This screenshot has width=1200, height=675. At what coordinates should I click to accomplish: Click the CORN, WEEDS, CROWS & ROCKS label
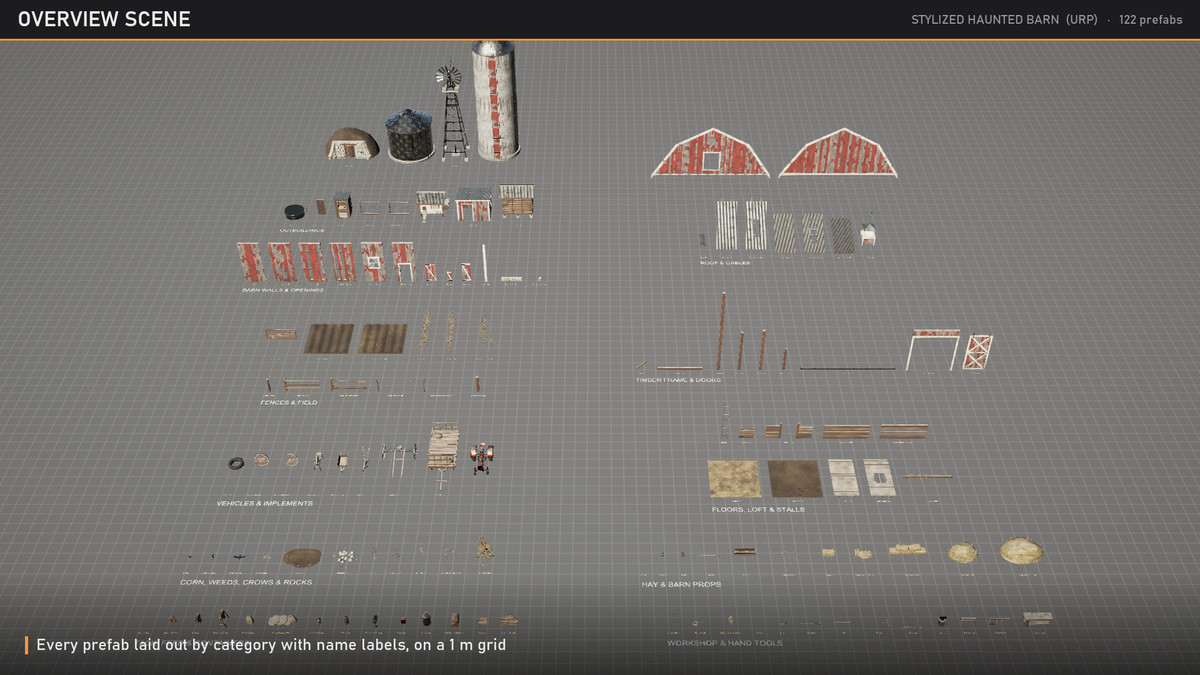coord(246,582)
